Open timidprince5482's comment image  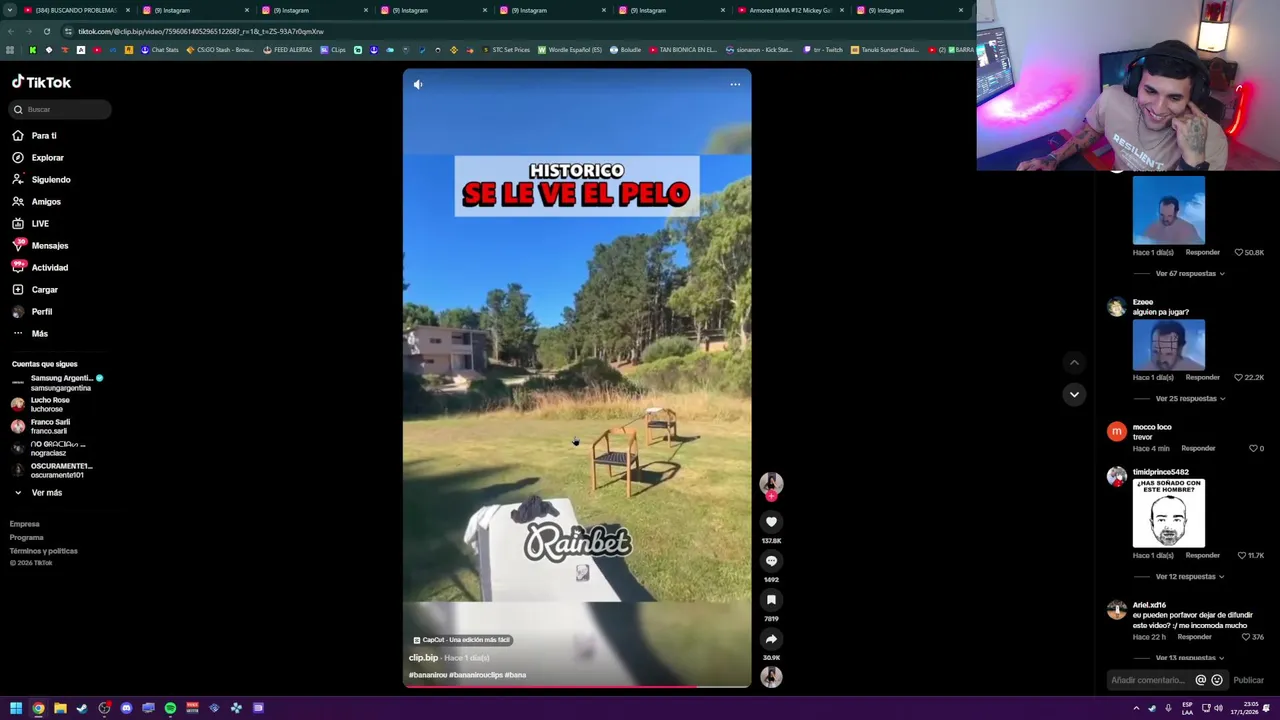click(x=1169, y=513)
